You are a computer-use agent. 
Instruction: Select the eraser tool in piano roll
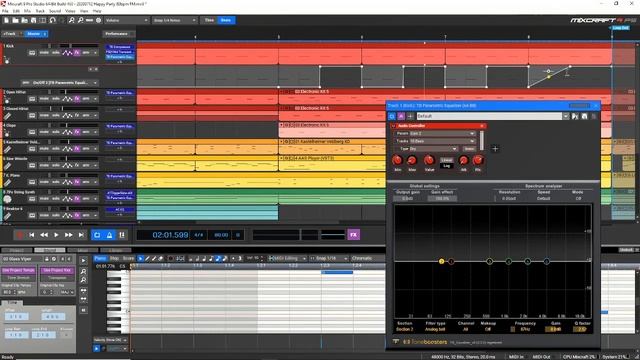coord(161,258)
